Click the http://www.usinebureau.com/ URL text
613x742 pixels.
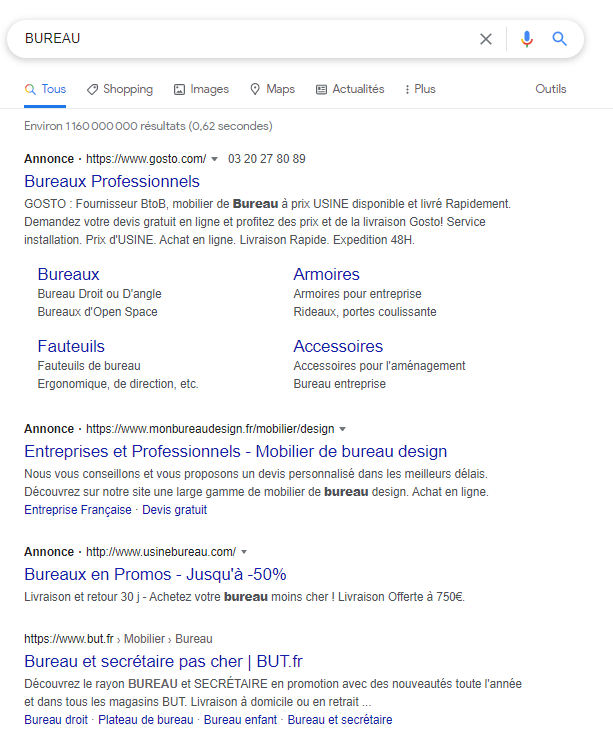161,552
